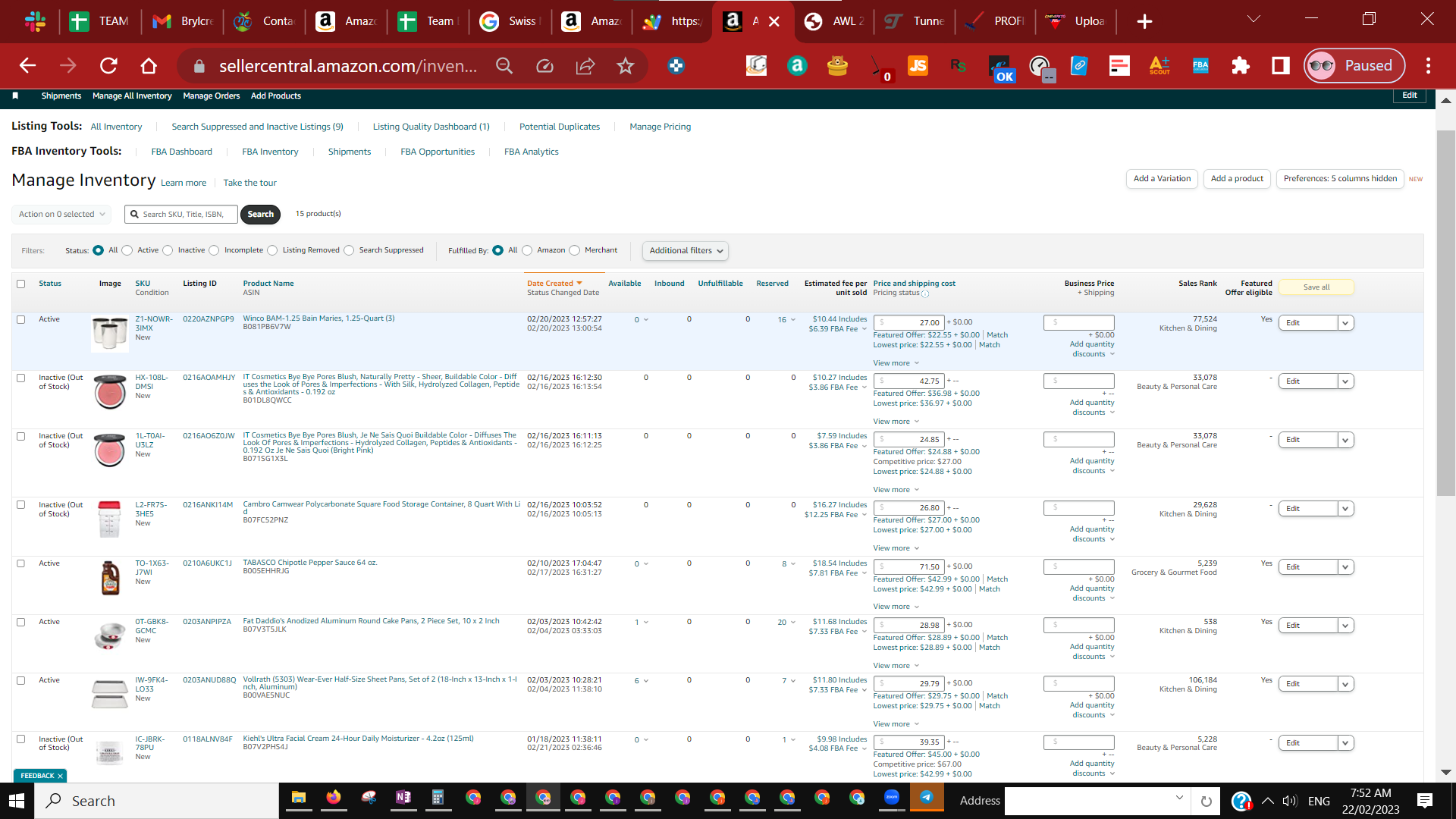Screen dimensions: 1456x819
Task: Click Save all button
Action: 1316,287
